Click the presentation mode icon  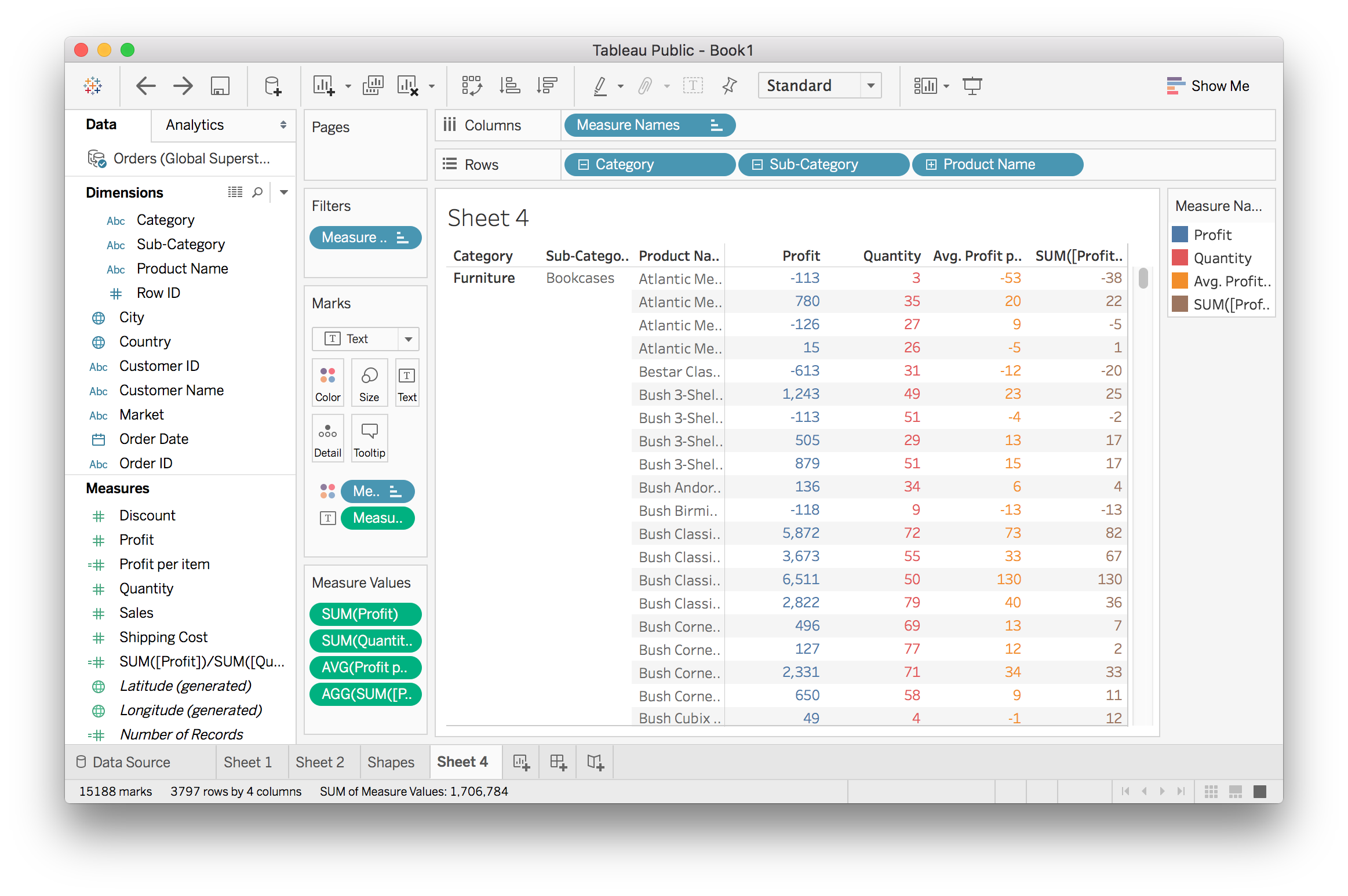coord(972,86)
